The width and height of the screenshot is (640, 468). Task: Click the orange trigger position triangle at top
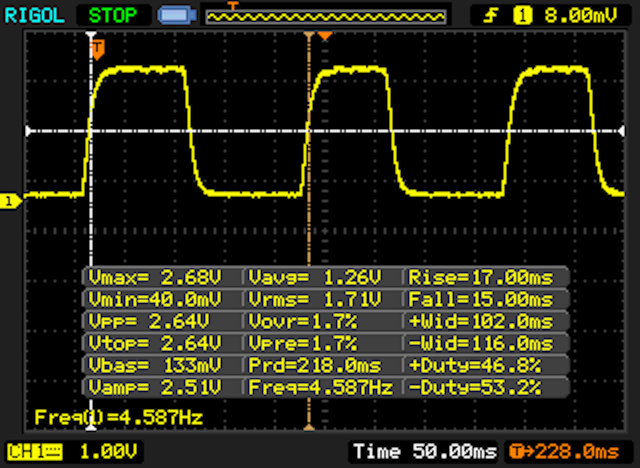325,36
